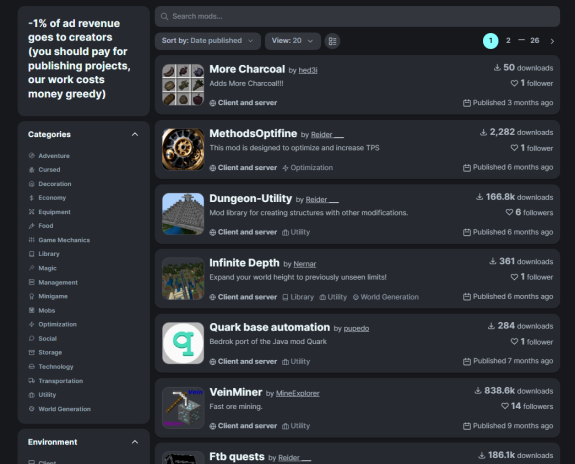Screen dimensions: 575x464
Task: Switch layout with the list view icon
Action: (x=332, y=41)
